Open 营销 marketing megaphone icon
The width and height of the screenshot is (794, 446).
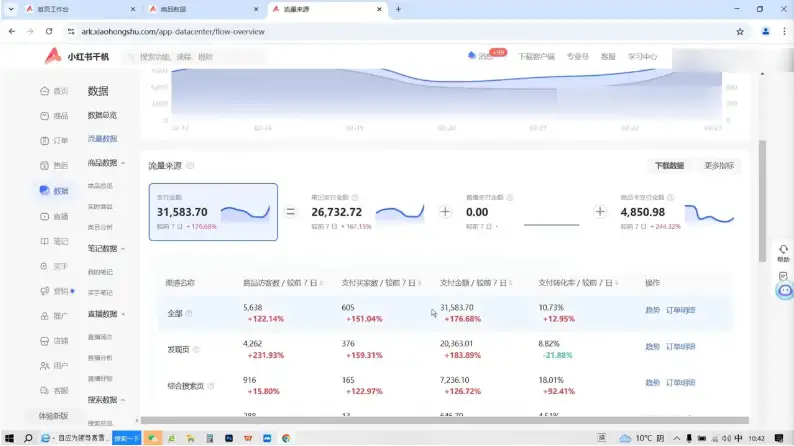45,291
